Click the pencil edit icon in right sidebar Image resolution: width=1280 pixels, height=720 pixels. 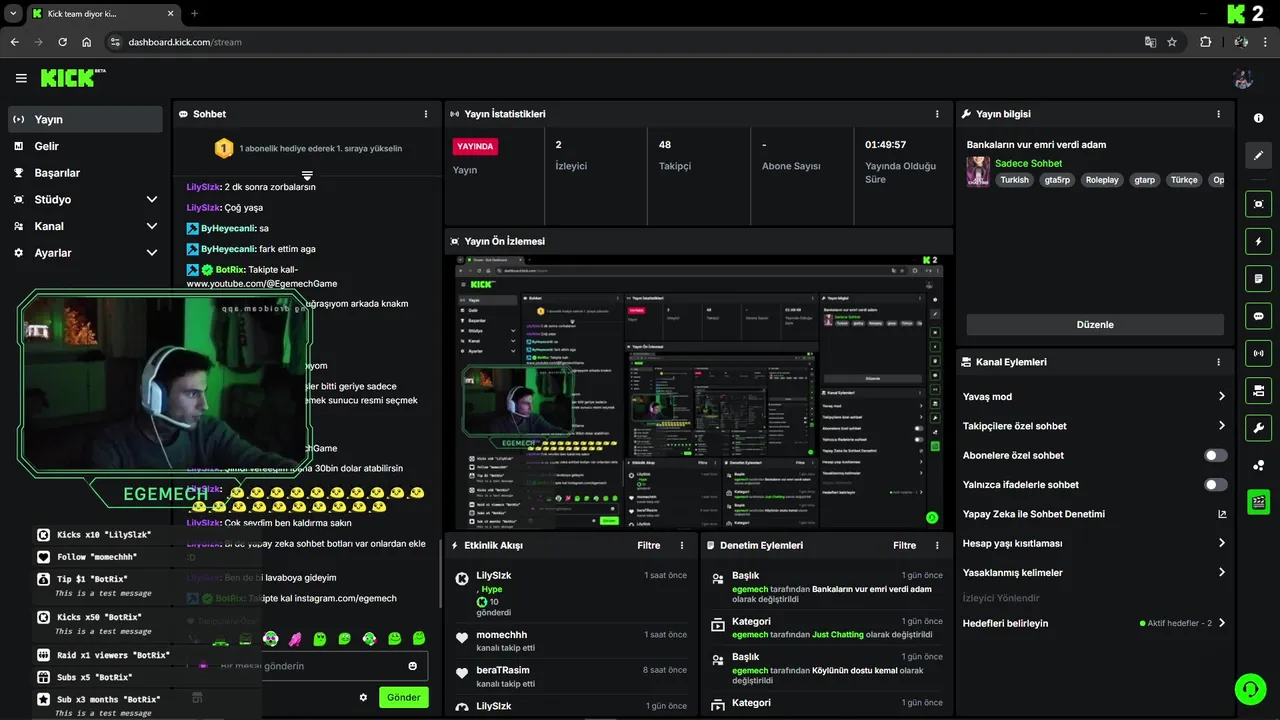[1258, 156]
